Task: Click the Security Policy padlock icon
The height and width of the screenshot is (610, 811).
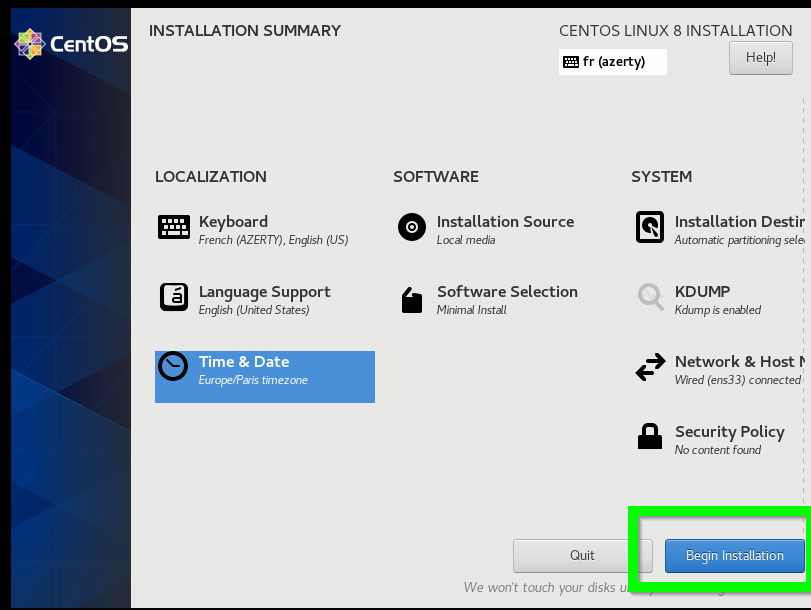Action: (650, 437)
